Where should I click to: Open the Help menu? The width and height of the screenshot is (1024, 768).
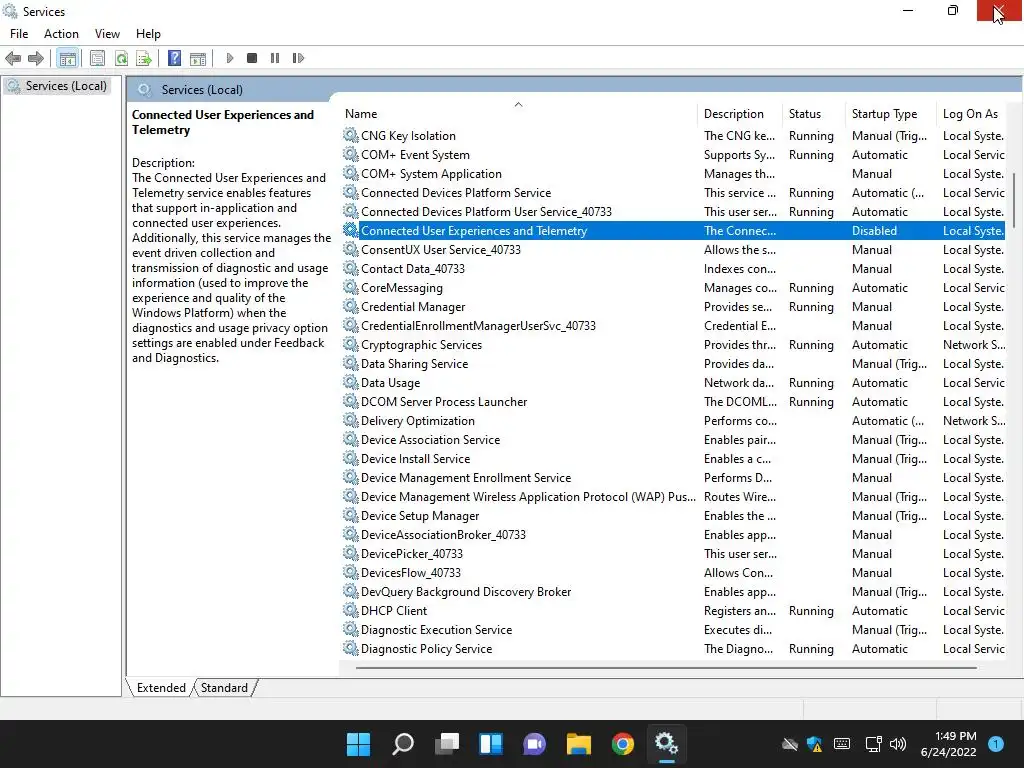148,34
